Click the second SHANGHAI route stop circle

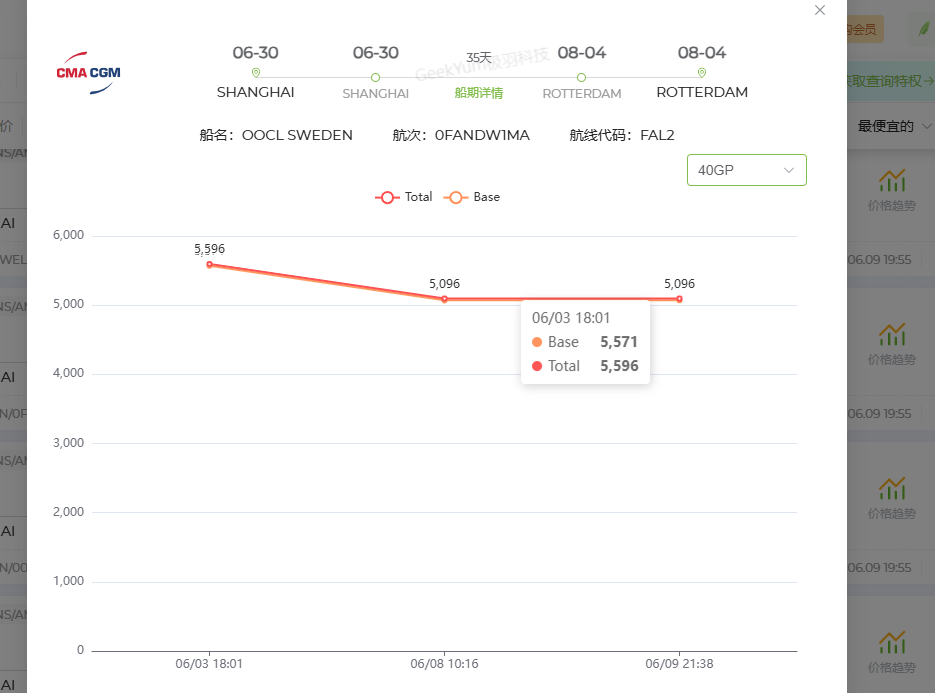click(x=375, y=78)
